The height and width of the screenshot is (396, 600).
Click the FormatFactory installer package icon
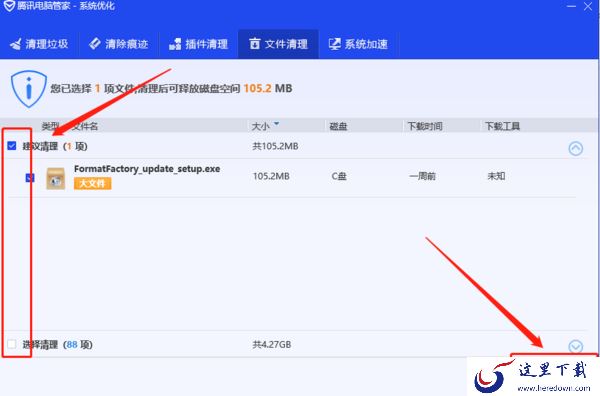[x=55, y=178]
